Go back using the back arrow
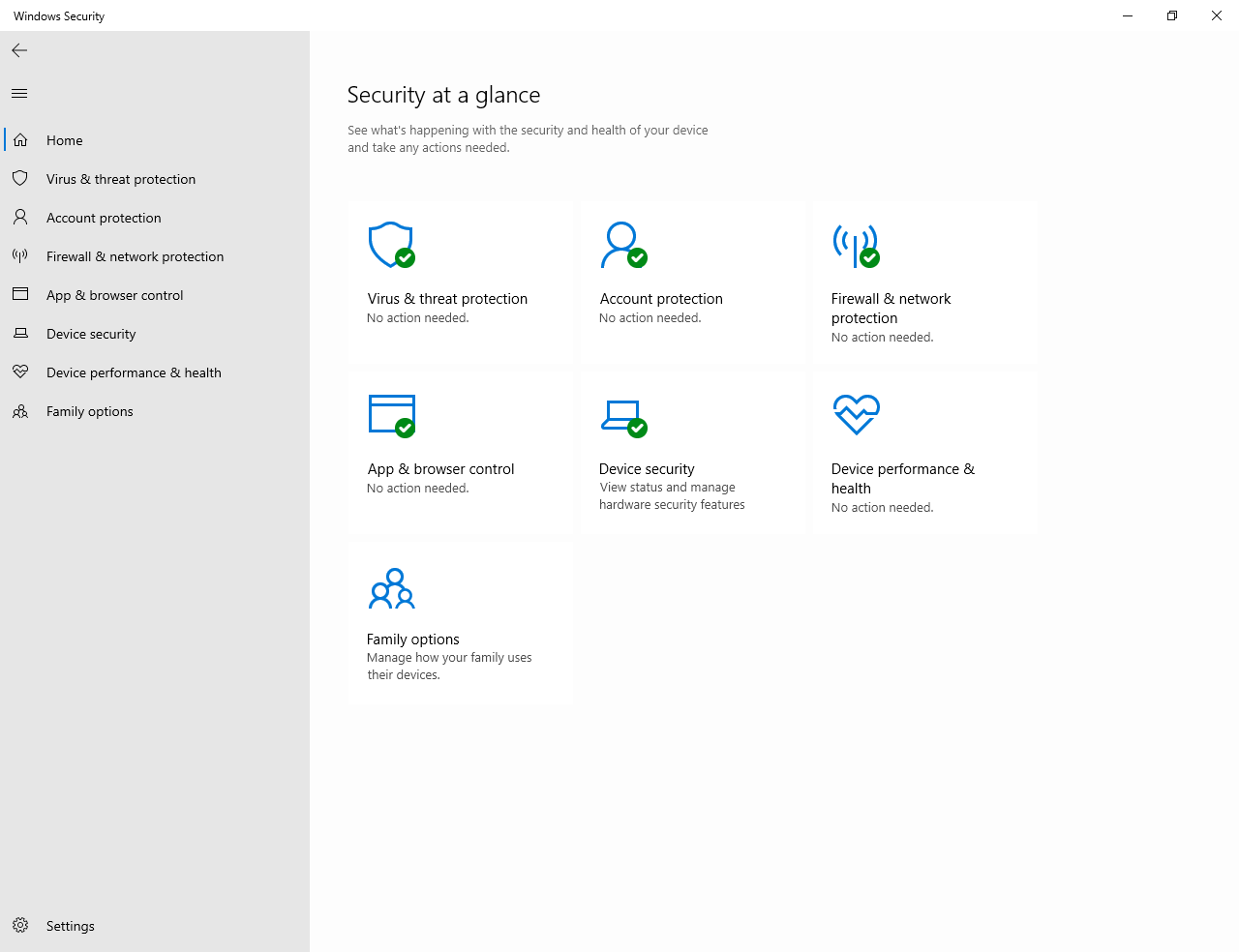 19,50
